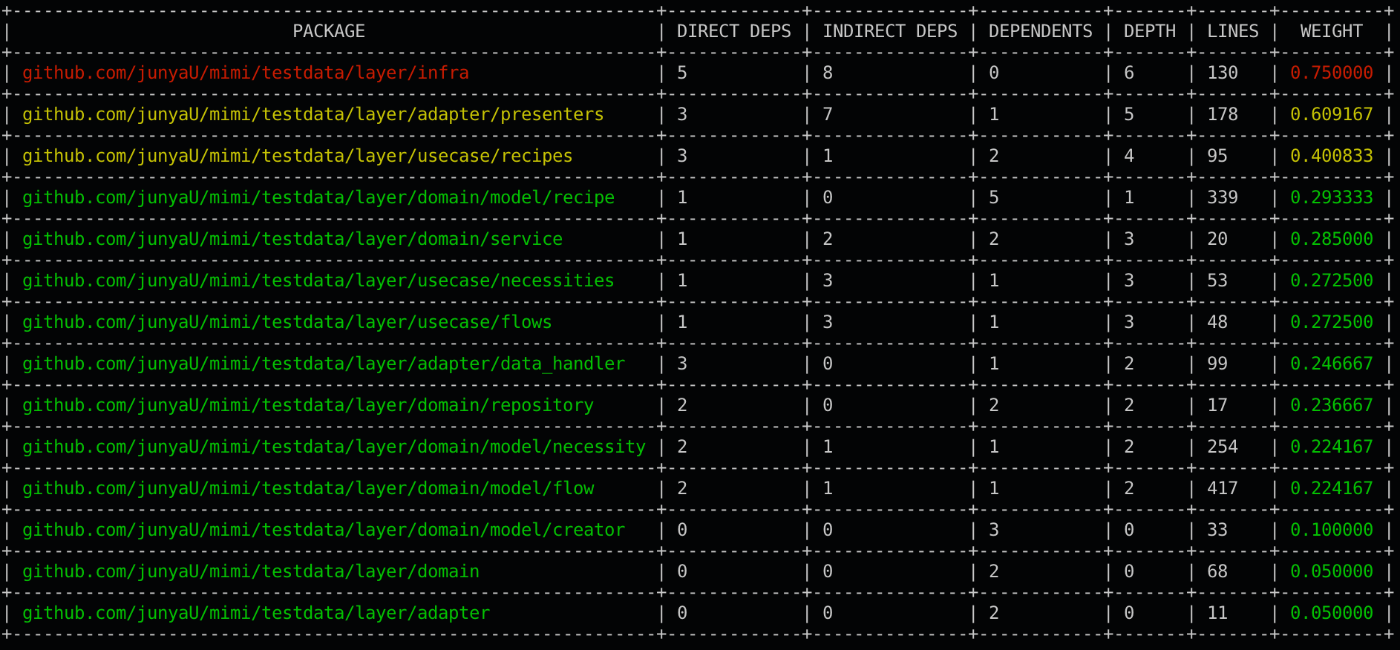
Task: Click the PACKAGE column header
Action: click(330, 31)
